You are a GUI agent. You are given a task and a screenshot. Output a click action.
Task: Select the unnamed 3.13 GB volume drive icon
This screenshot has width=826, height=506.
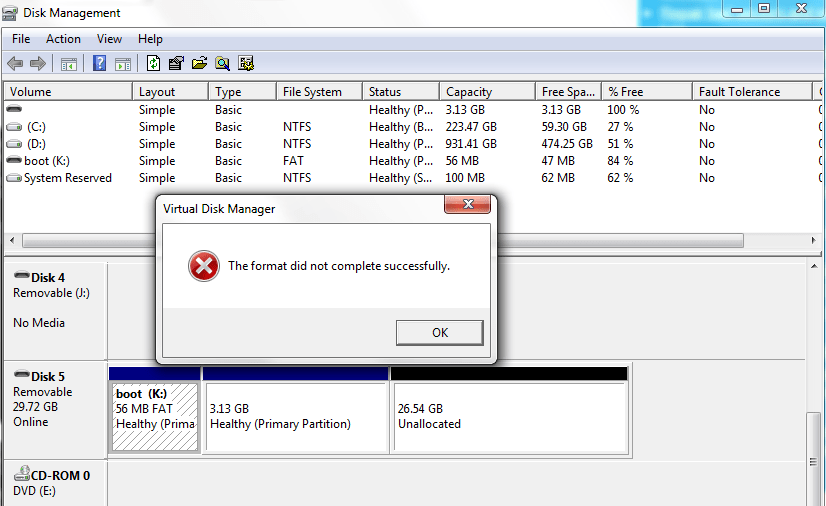(14, 109)
